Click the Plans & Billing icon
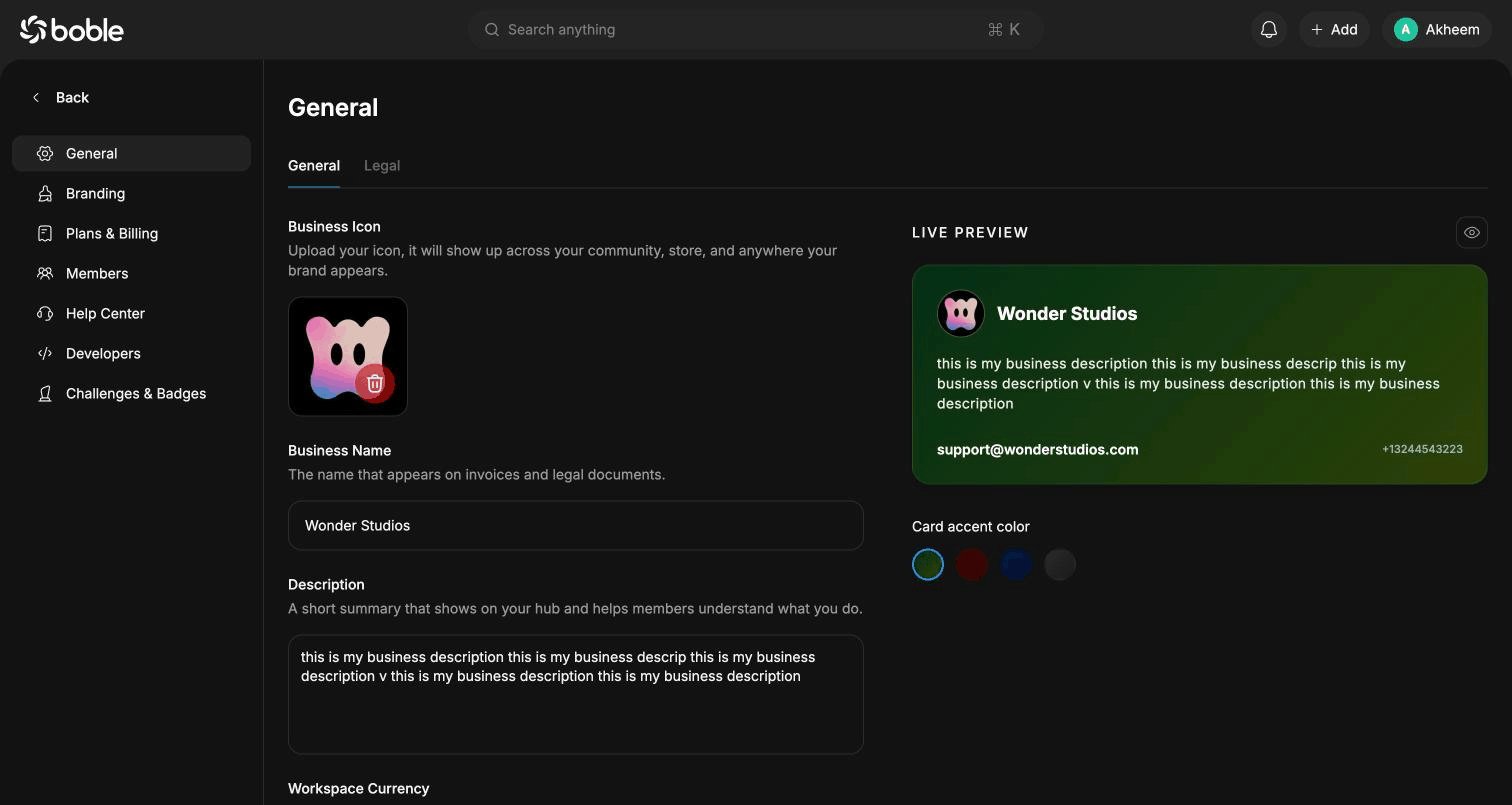This screenshot has width=1512, height=805. tap(45, 233)
